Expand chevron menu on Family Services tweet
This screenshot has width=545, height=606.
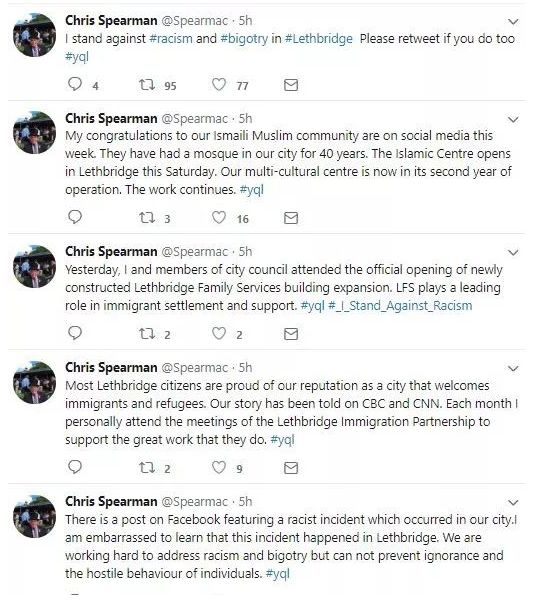point(513,253)
